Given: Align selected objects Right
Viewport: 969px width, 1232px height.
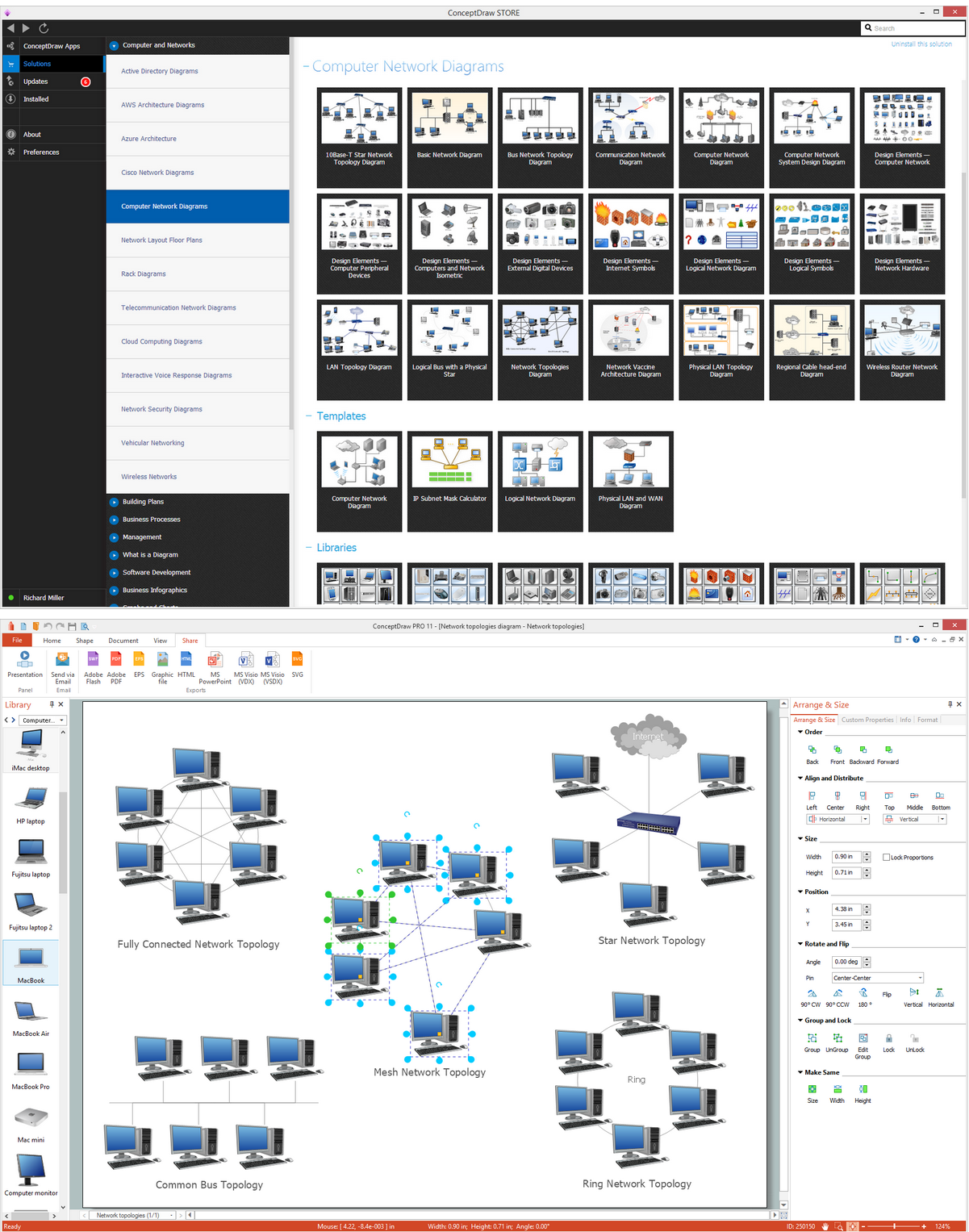Looking at the screenshot, I should [862, 800].
